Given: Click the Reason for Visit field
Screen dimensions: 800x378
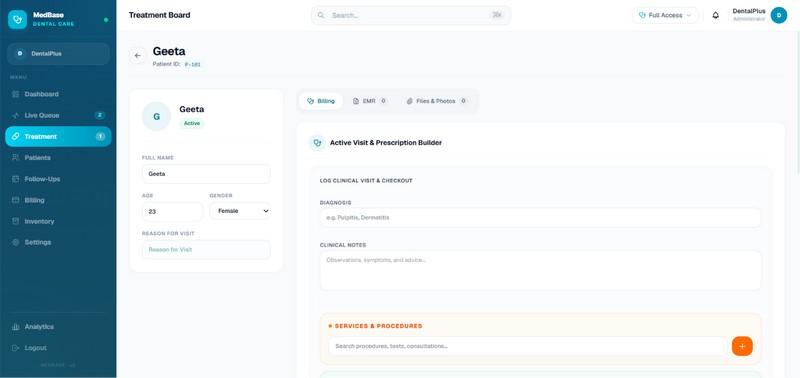Looking at the screenshot, I should (206, 250).
